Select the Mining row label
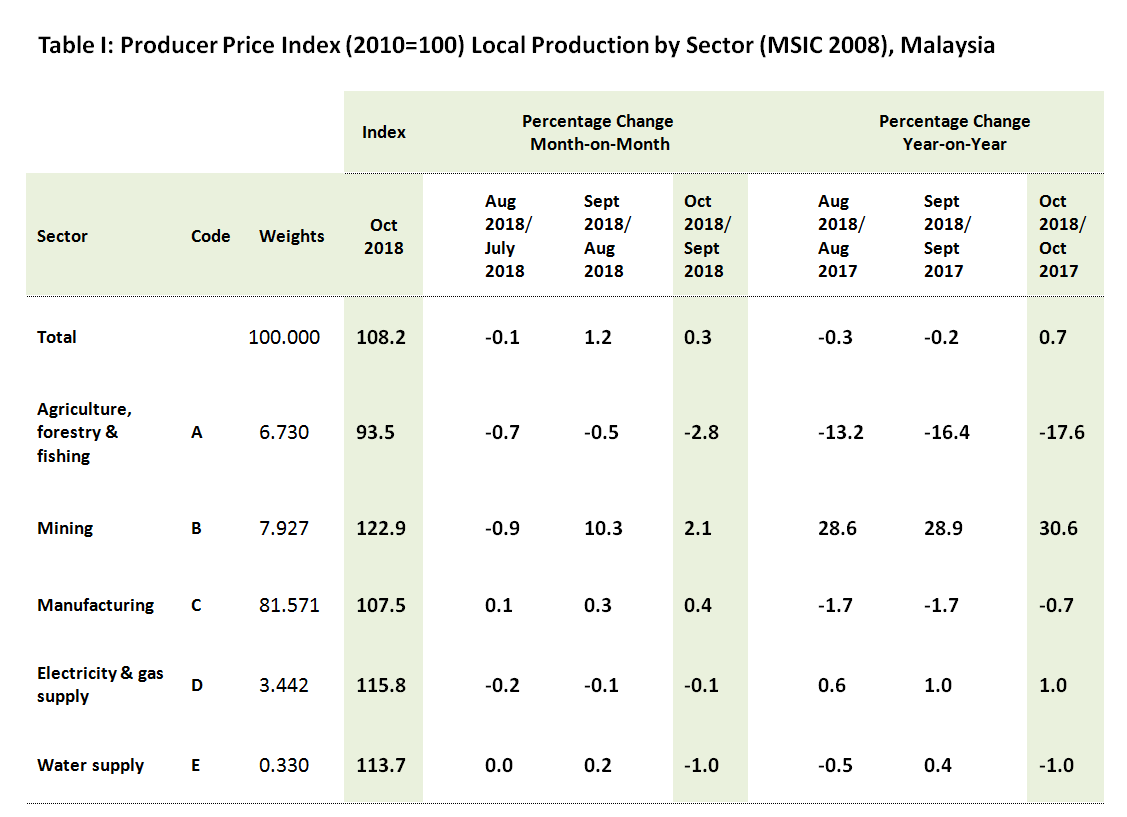This screenshot has height=817, width=1127. point(66,528)
